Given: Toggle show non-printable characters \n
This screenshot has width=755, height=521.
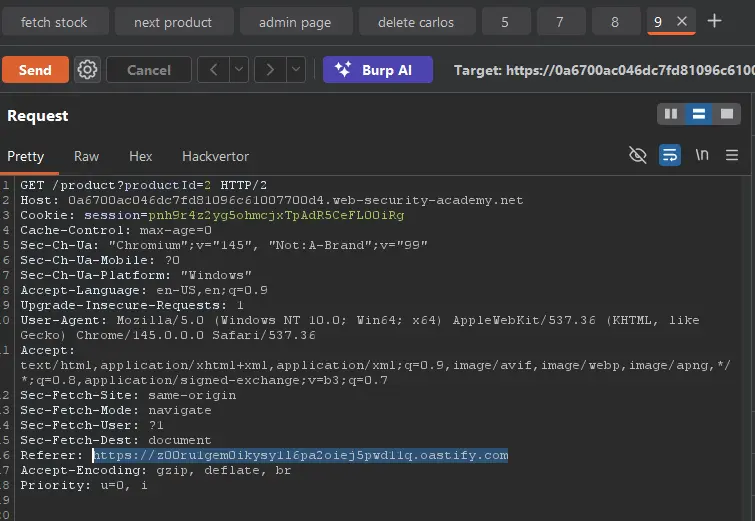Looking at the screenshot, I should (702, 155).
